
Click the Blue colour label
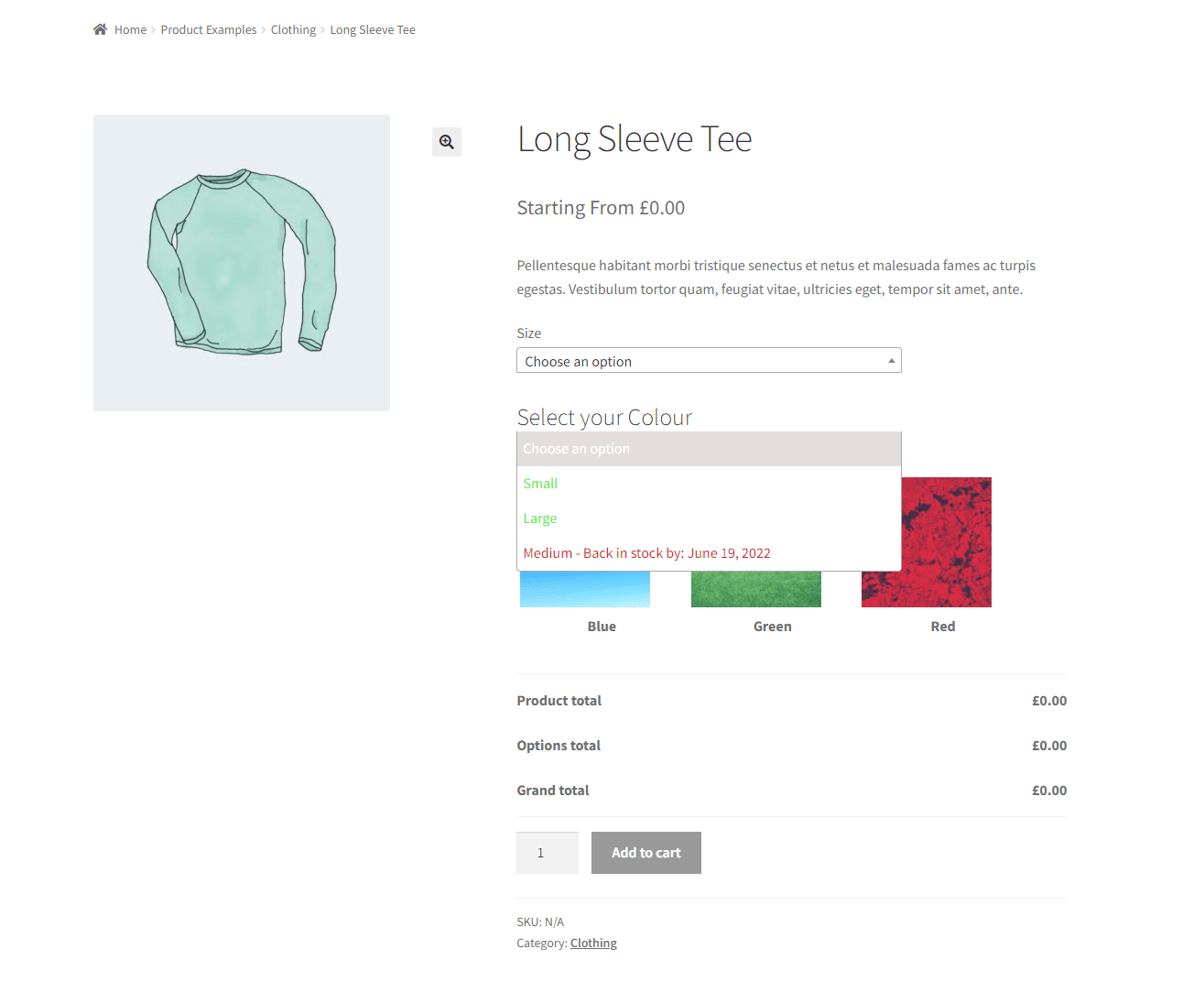pos(602,627)
